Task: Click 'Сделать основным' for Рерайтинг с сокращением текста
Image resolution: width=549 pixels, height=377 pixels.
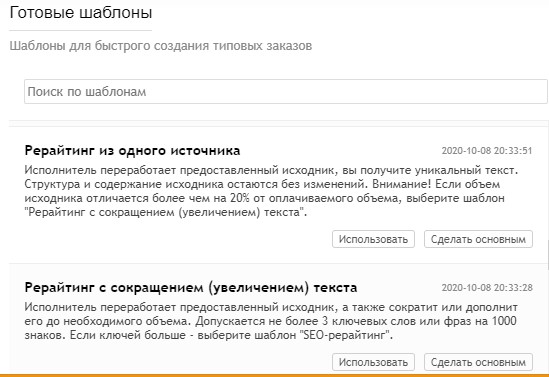Action: click(478, 362)
